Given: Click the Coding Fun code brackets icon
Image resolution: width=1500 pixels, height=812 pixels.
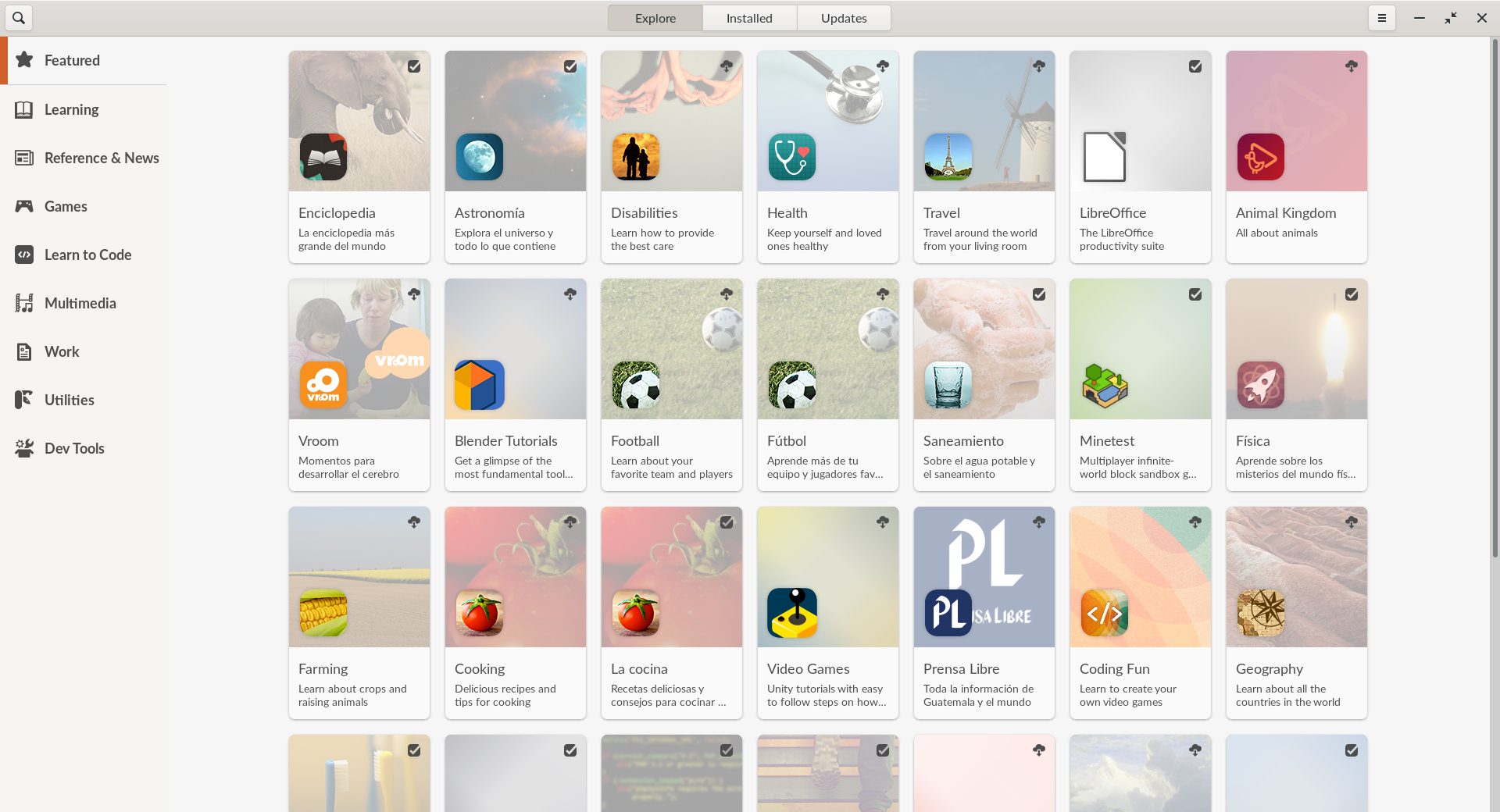Looking at the screenshot, I should (1105, 613).
